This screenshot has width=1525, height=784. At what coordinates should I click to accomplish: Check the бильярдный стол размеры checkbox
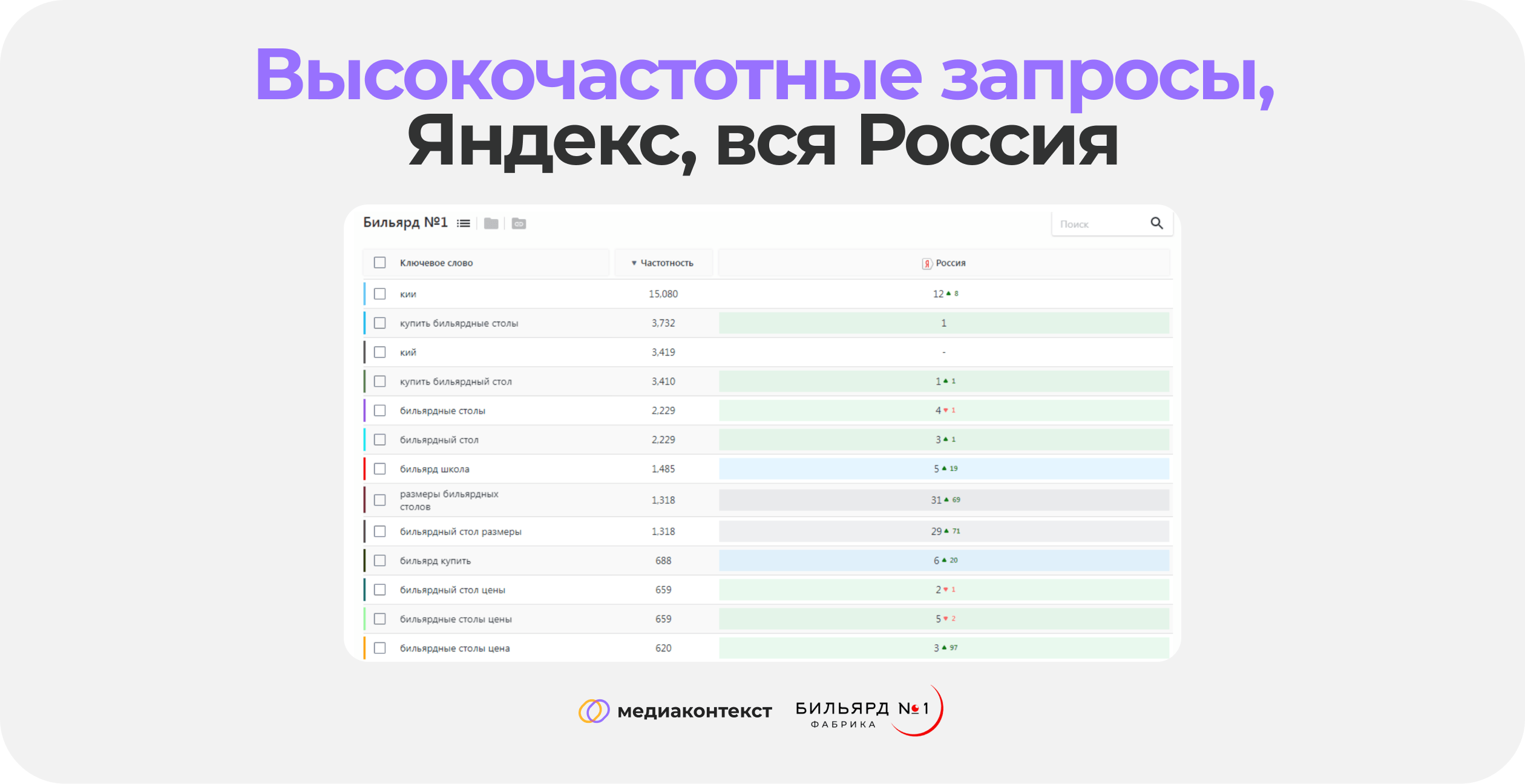click(x=379, y=531)
